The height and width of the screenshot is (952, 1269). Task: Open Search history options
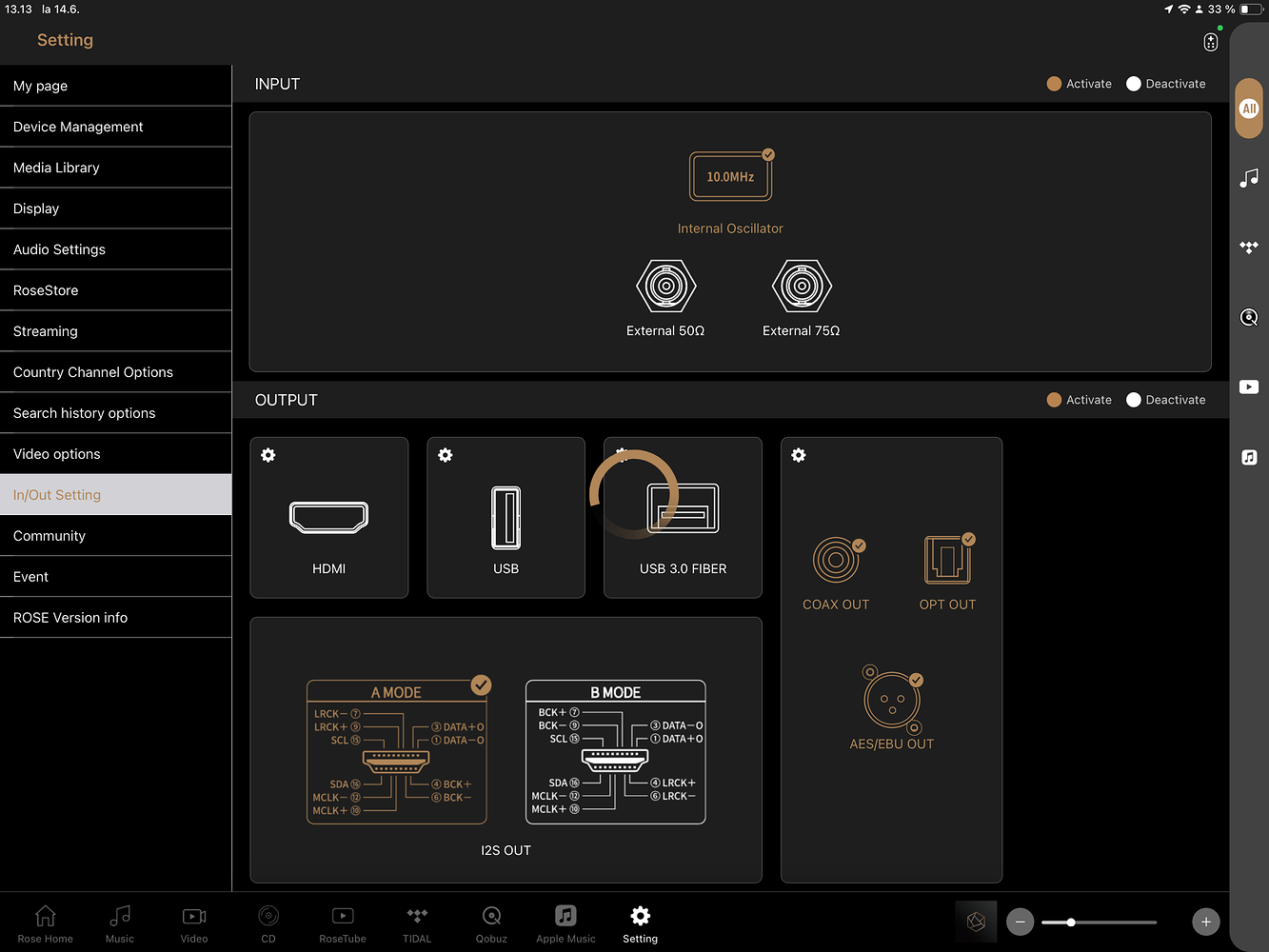115,413
